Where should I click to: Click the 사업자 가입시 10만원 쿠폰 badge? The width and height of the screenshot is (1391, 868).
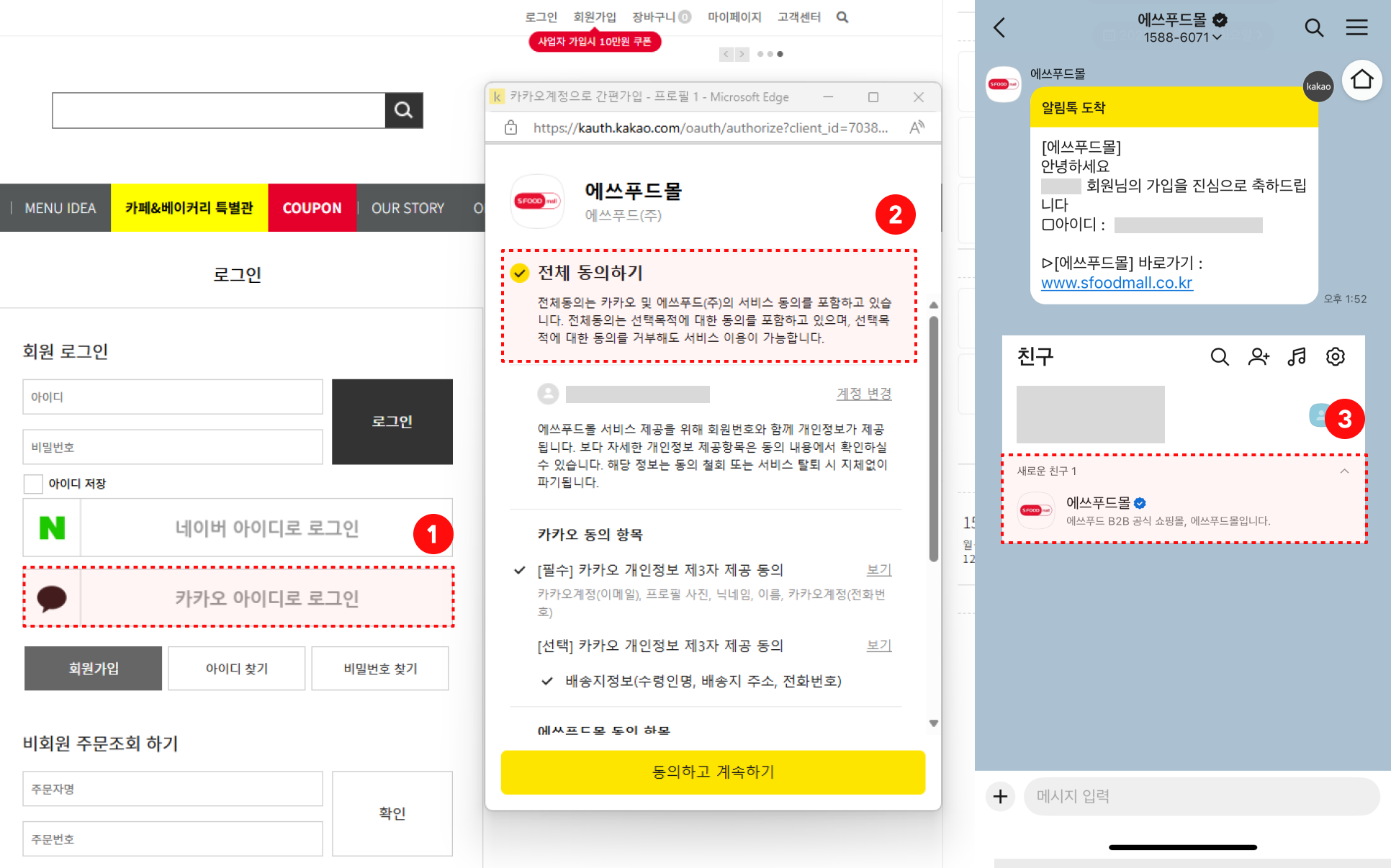point(595,42)
